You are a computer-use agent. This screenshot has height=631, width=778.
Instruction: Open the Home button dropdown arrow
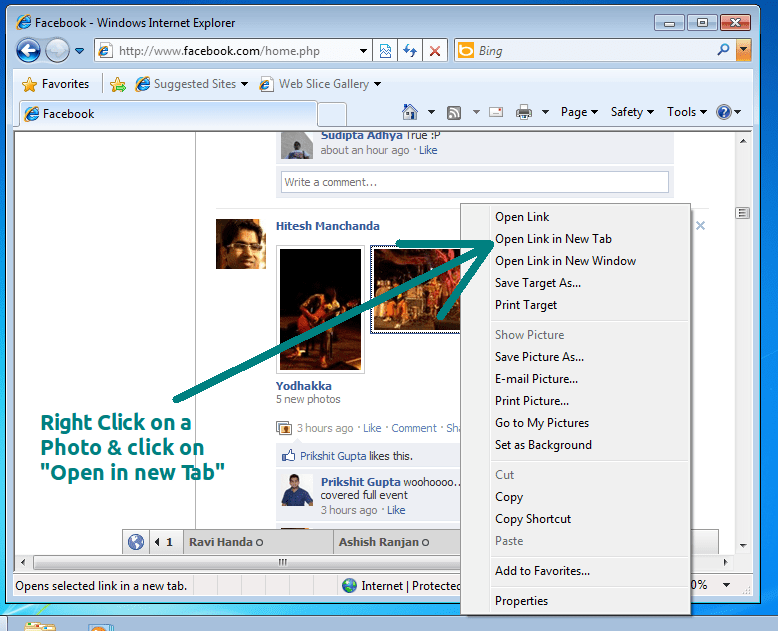pyautogui.click(x=431, y=112)
